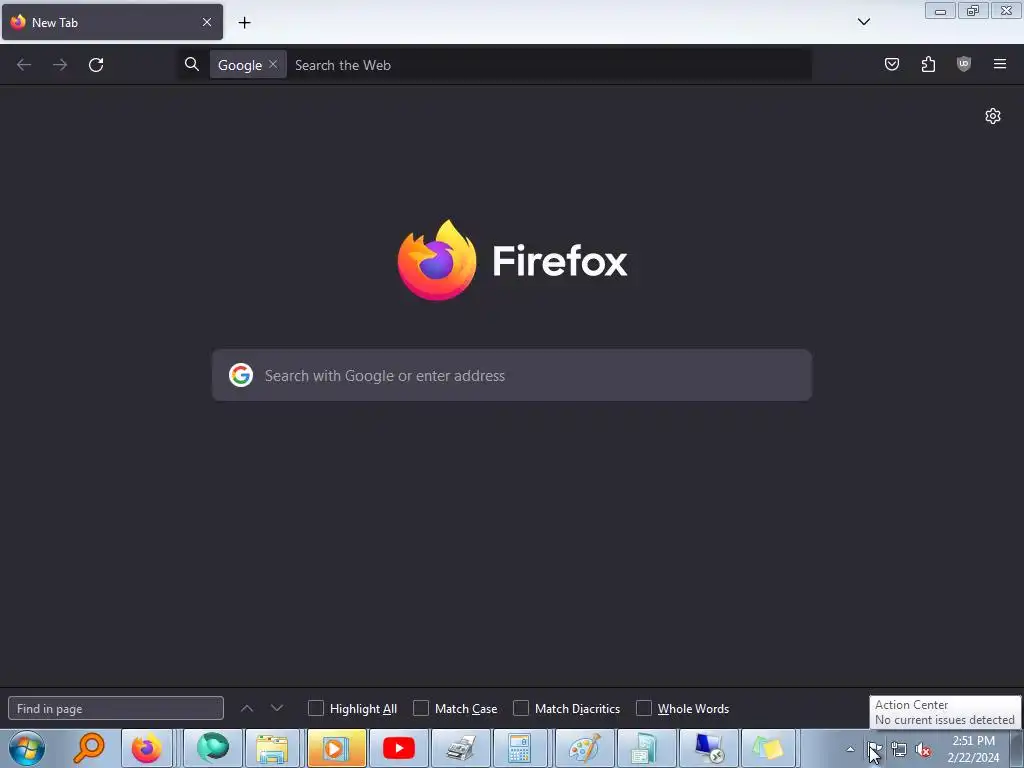Image resolution: width=1024 pixels, height=768 pixels.
Task: Enable the Match Diacritics checkbox
Action: click(520, 708)
